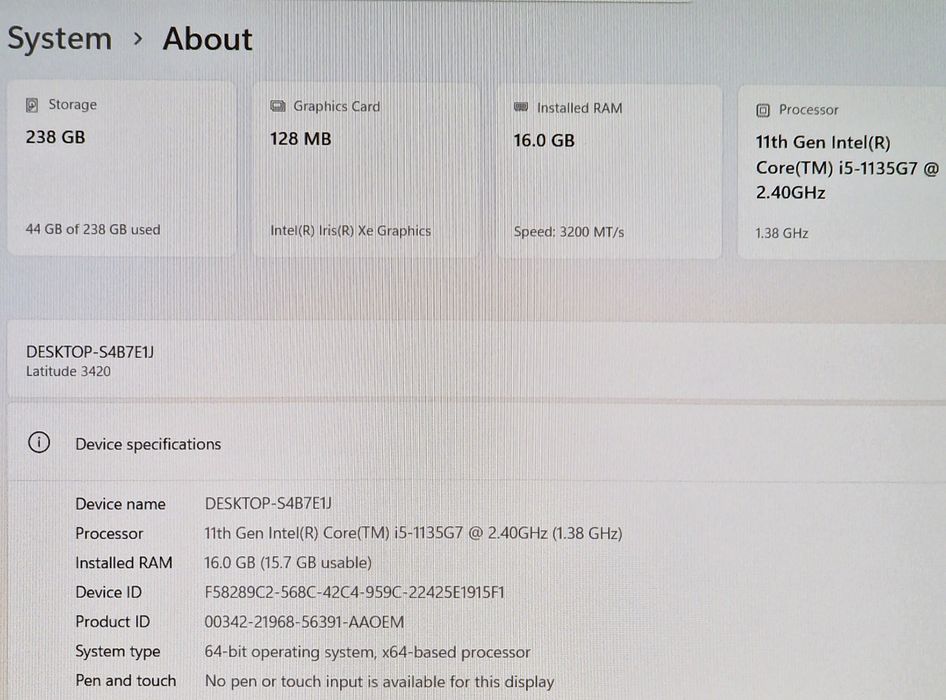Click Product ID value 00342-21968-56391-AAOEM

(x=304, y=622)
